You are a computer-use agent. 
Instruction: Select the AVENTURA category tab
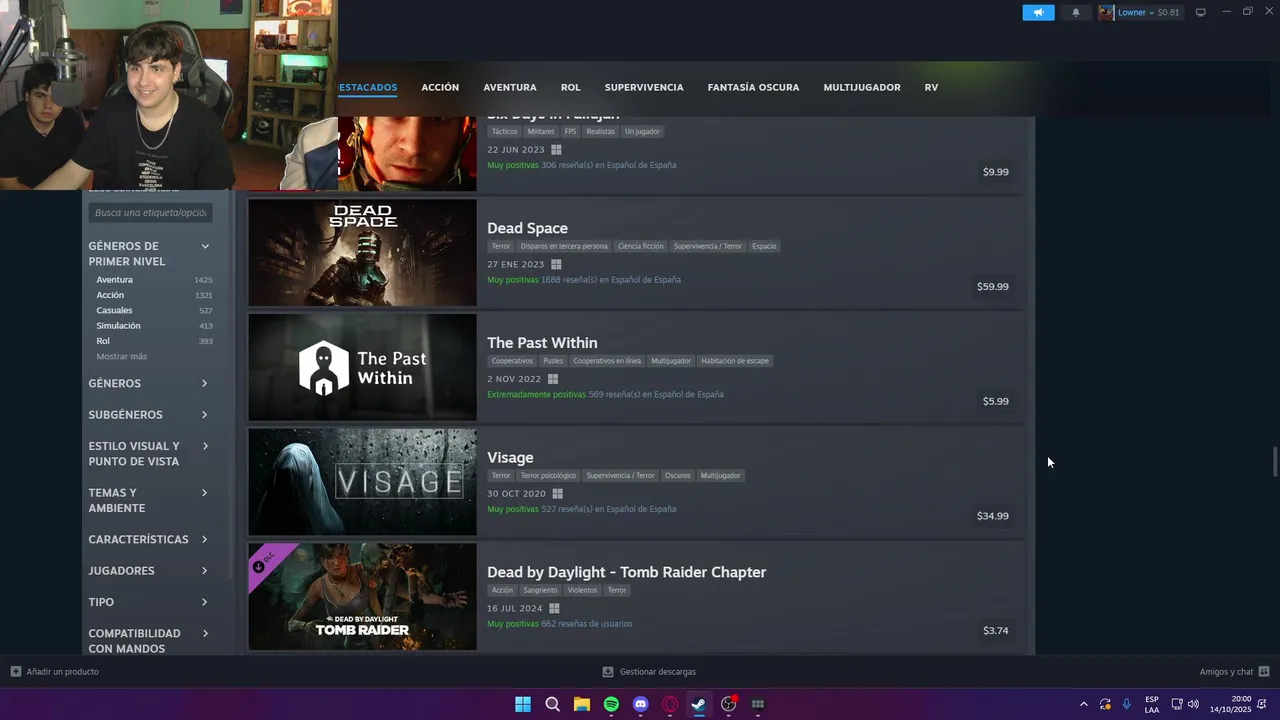510,87
